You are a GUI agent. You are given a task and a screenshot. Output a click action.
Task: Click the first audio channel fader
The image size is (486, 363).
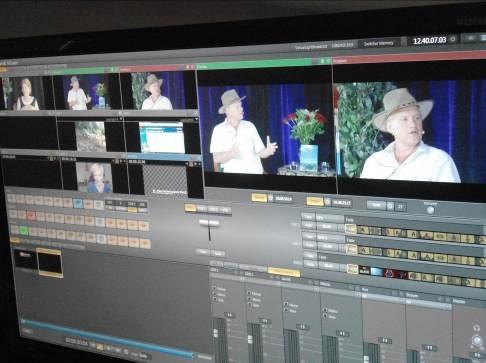point(216,333)
